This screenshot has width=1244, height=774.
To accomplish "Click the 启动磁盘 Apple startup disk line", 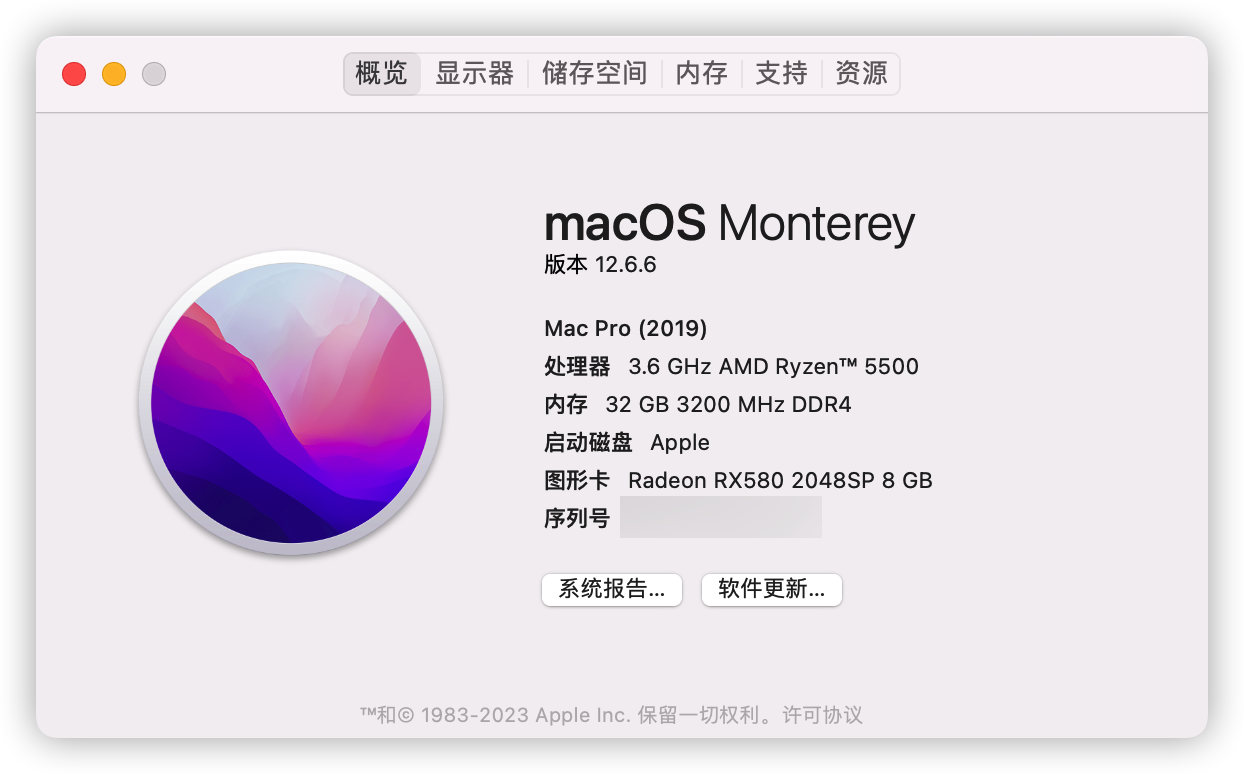I will coord(627,443).
